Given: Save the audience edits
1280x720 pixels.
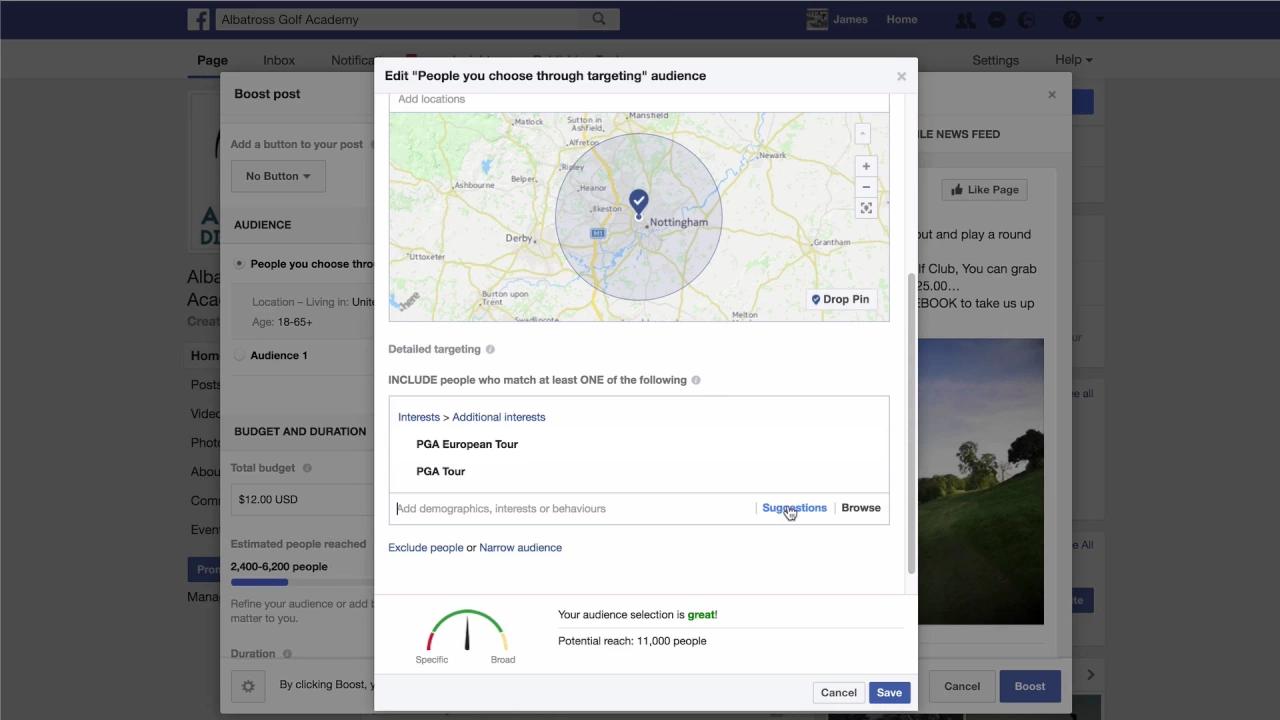Looking at the screenshot, I should pyautogui.click(x=889, y=693).
